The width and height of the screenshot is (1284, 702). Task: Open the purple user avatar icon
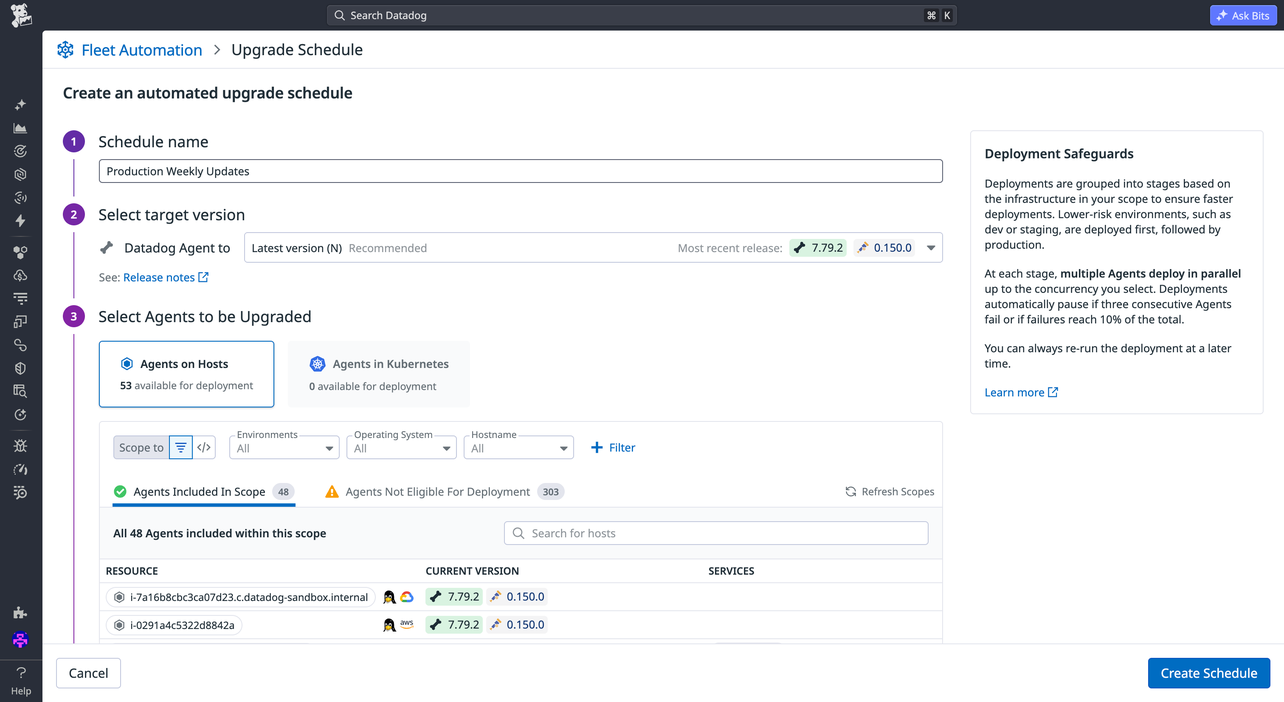pos(20,640)
